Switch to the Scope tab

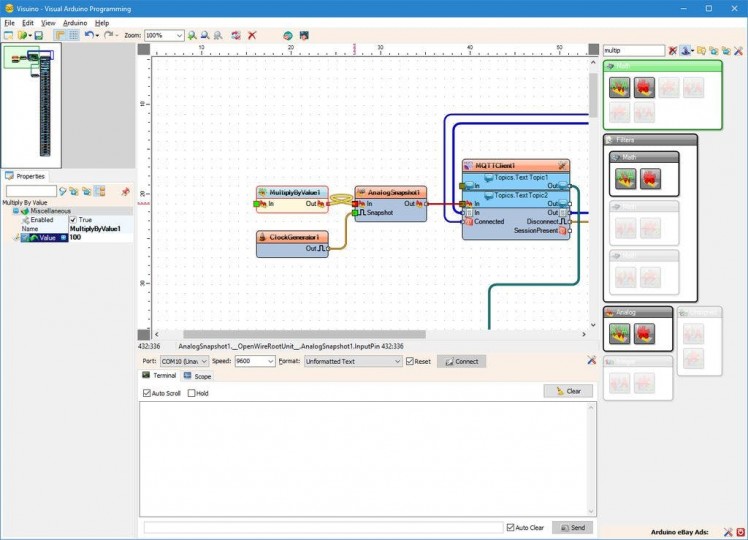coord(197,376)
